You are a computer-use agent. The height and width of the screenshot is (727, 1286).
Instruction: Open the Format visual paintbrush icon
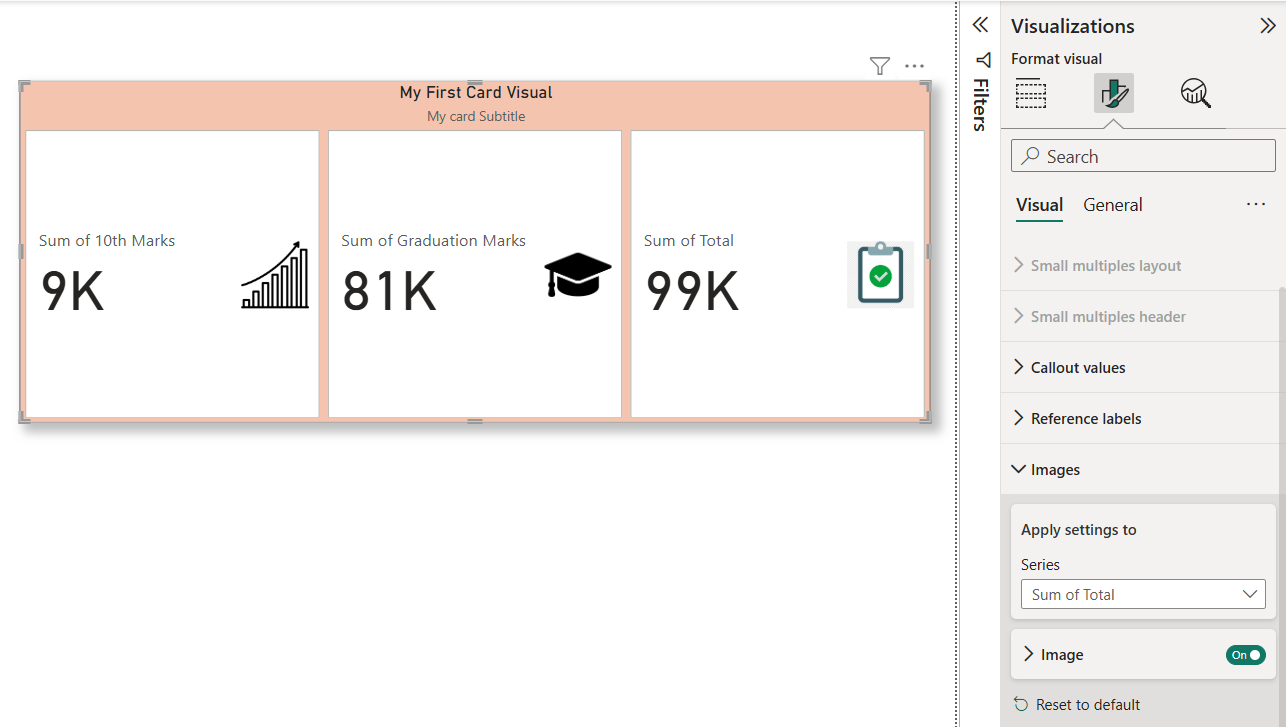(1113, 92)
